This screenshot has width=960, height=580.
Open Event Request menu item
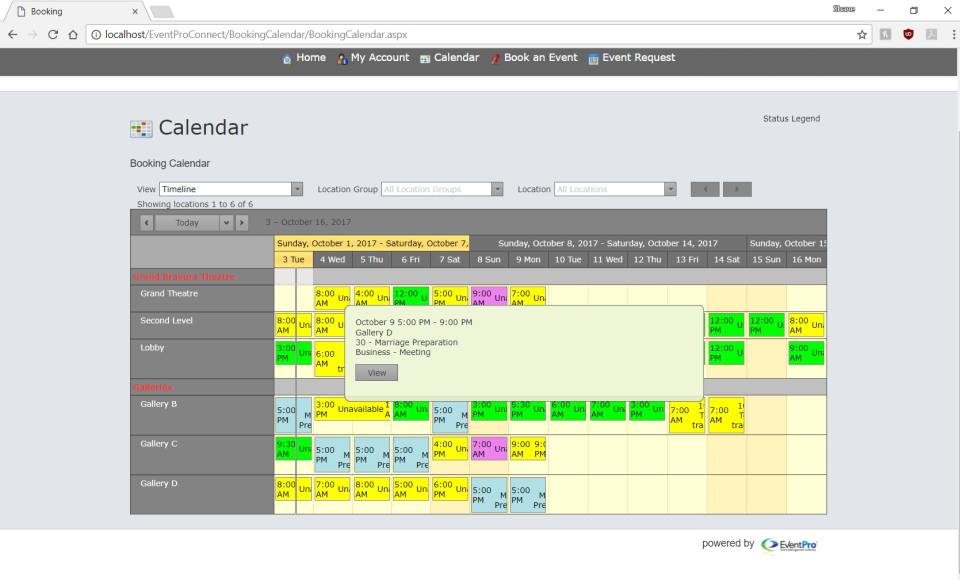639,58
